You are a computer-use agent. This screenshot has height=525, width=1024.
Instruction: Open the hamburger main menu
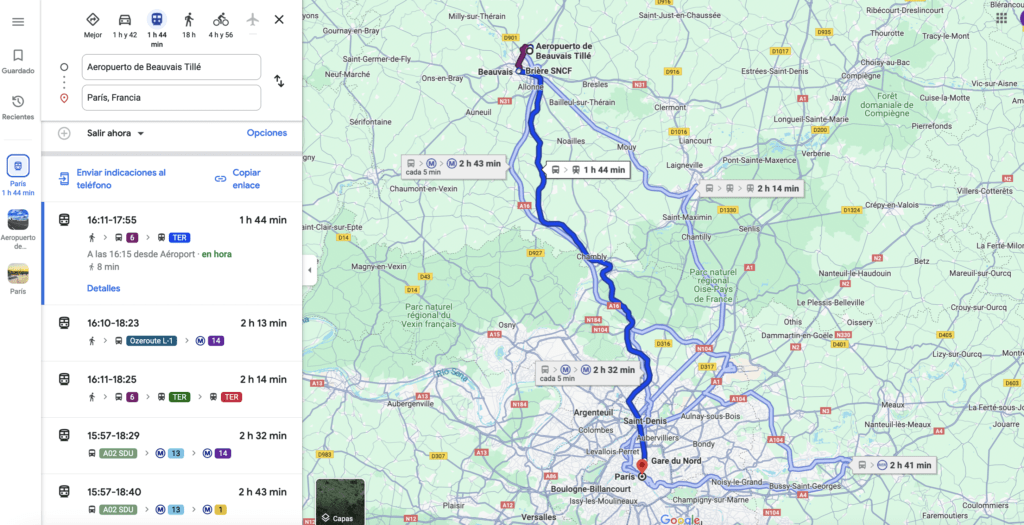pos(18,22)
